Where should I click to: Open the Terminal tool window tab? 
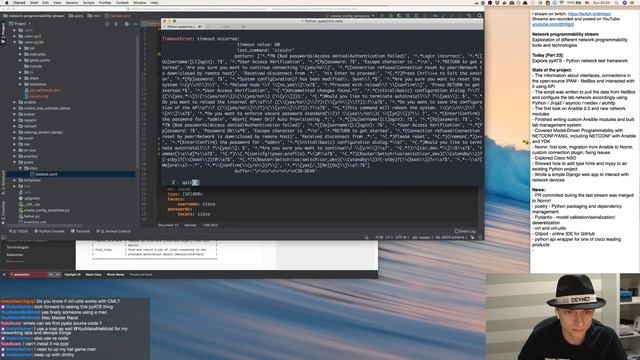point(80,231)
